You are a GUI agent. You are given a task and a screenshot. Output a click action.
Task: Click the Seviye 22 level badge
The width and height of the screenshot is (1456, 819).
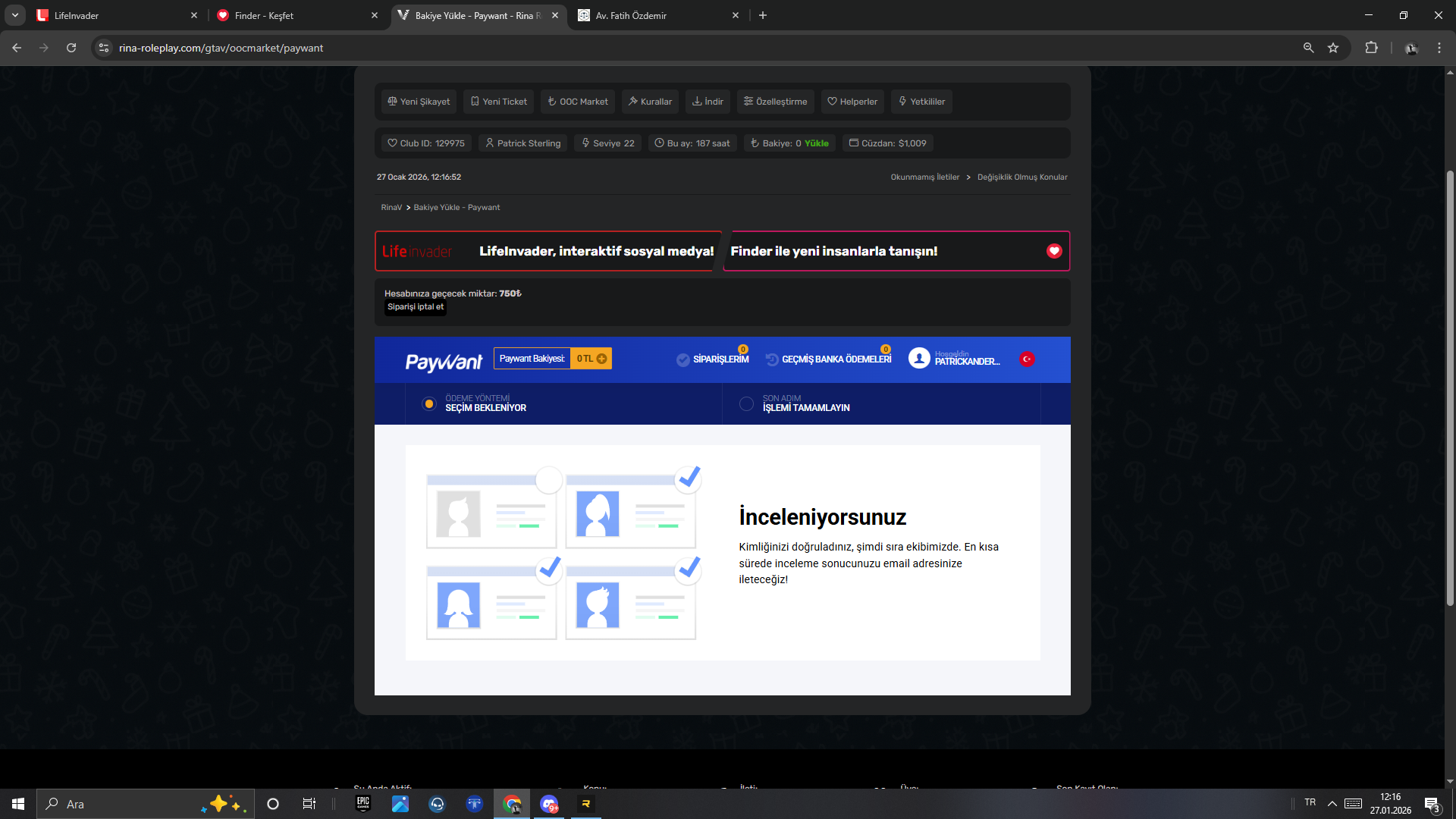point(608,143)
